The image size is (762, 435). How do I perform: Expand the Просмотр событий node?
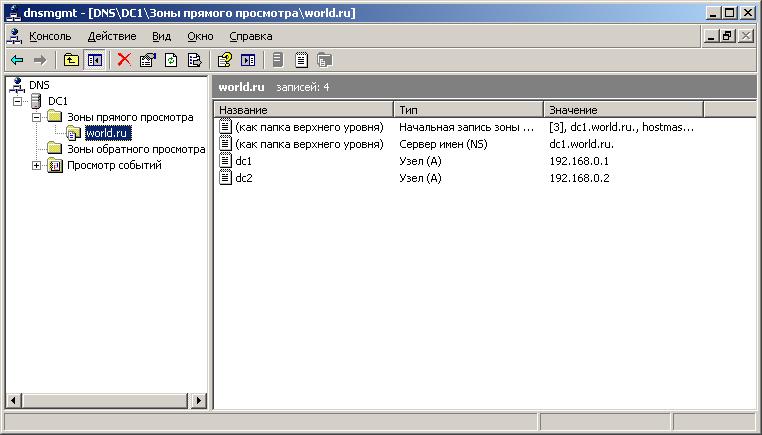[36, 166]
